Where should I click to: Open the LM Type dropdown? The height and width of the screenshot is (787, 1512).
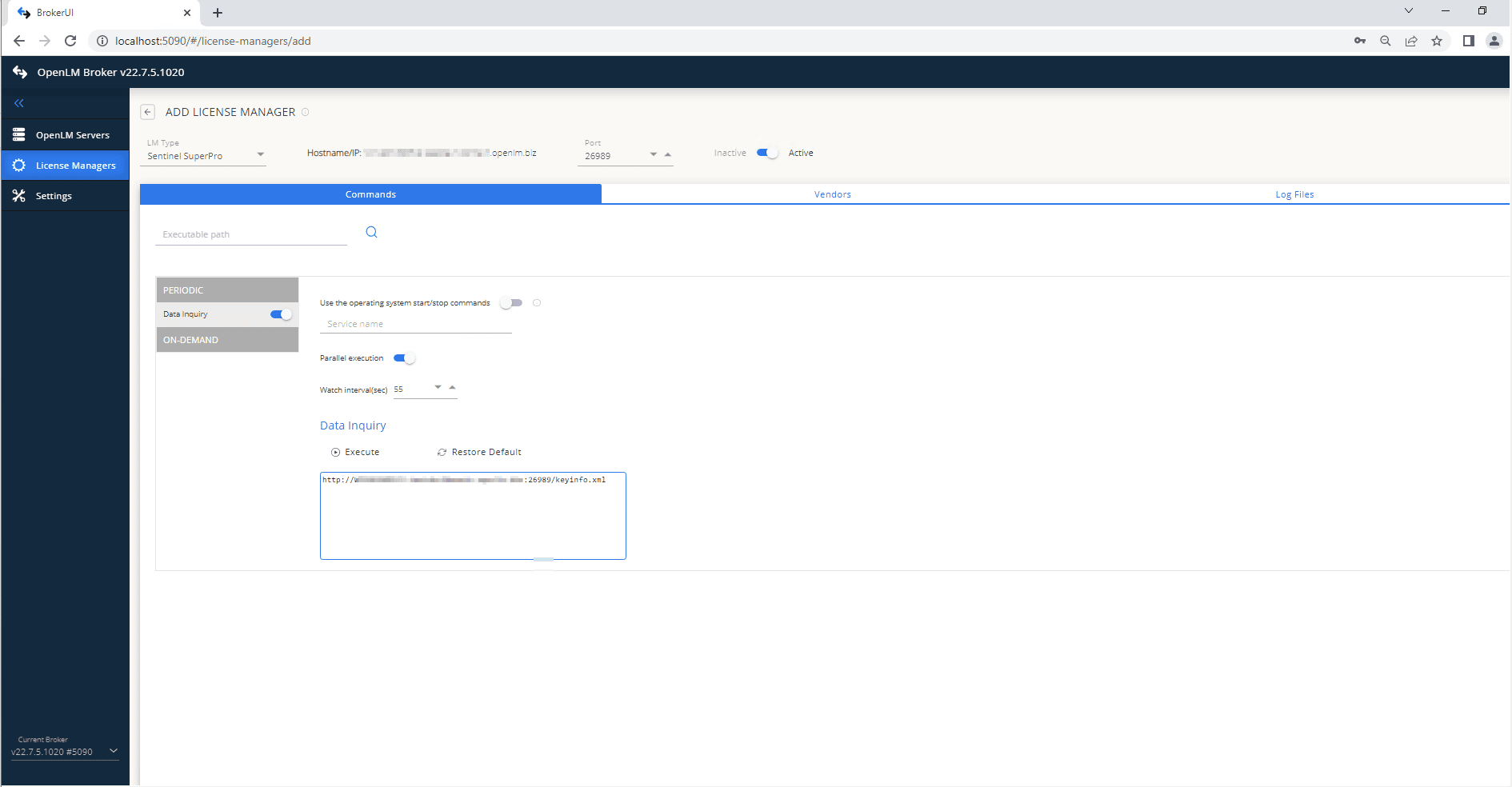(260, 154)
